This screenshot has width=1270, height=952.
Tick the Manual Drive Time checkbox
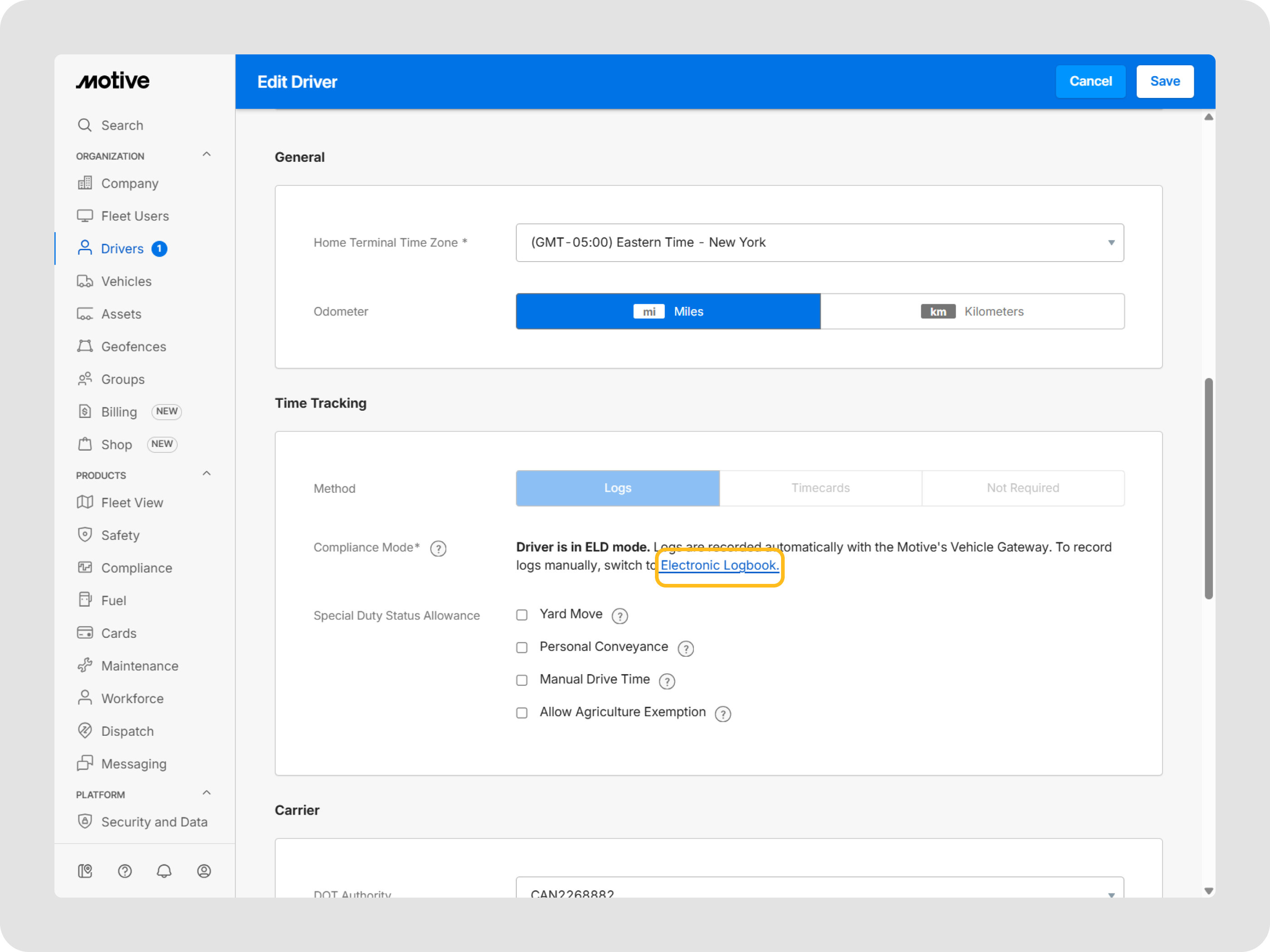click(522, 680)
